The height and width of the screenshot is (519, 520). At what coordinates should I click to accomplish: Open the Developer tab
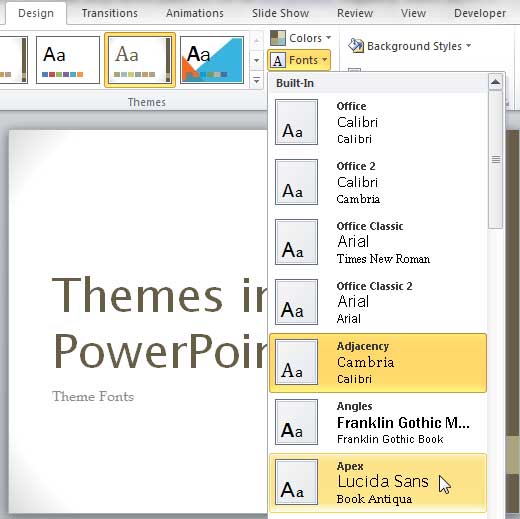click(x=480, y=13)
